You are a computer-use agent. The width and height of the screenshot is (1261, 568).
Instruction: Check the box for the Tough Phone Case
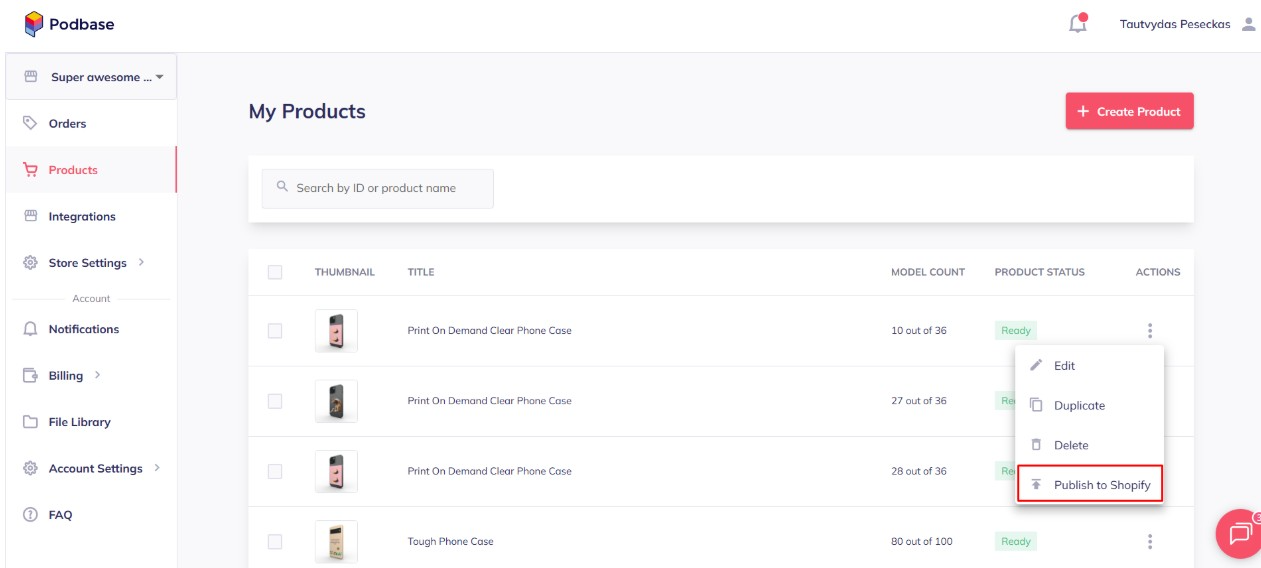tap(275, 541)
